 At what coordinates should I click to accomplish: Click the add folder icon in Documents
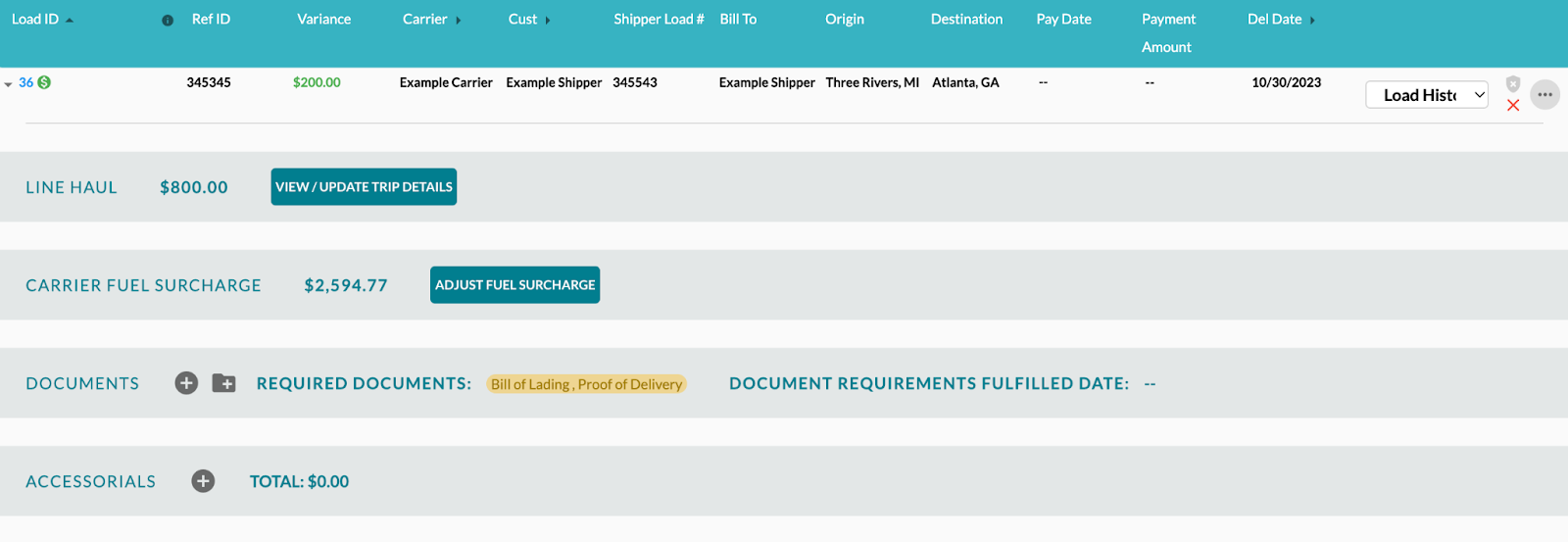[224, 383]
